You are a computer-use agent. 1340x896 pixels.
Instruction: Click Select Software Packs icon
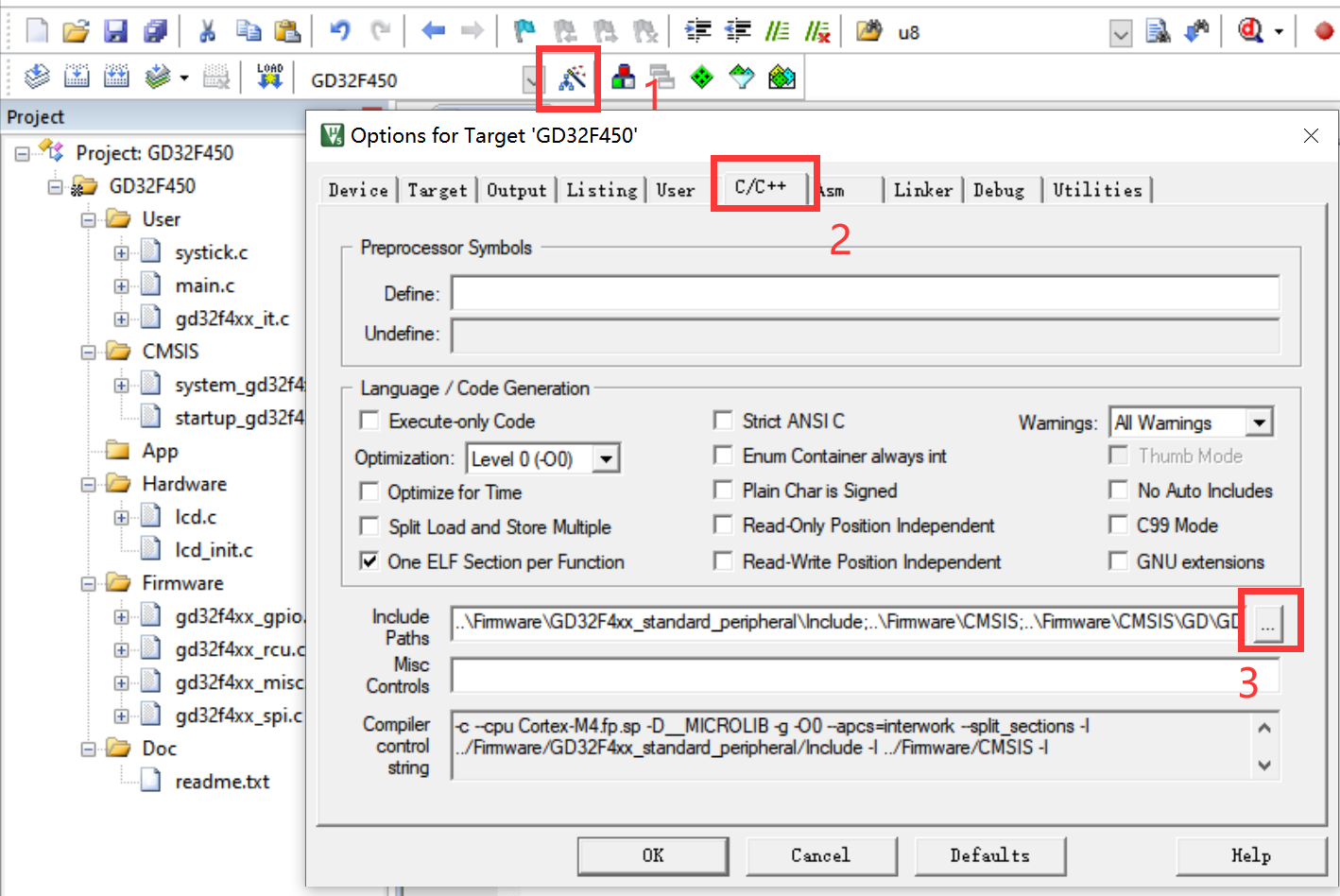click(742, 77)
